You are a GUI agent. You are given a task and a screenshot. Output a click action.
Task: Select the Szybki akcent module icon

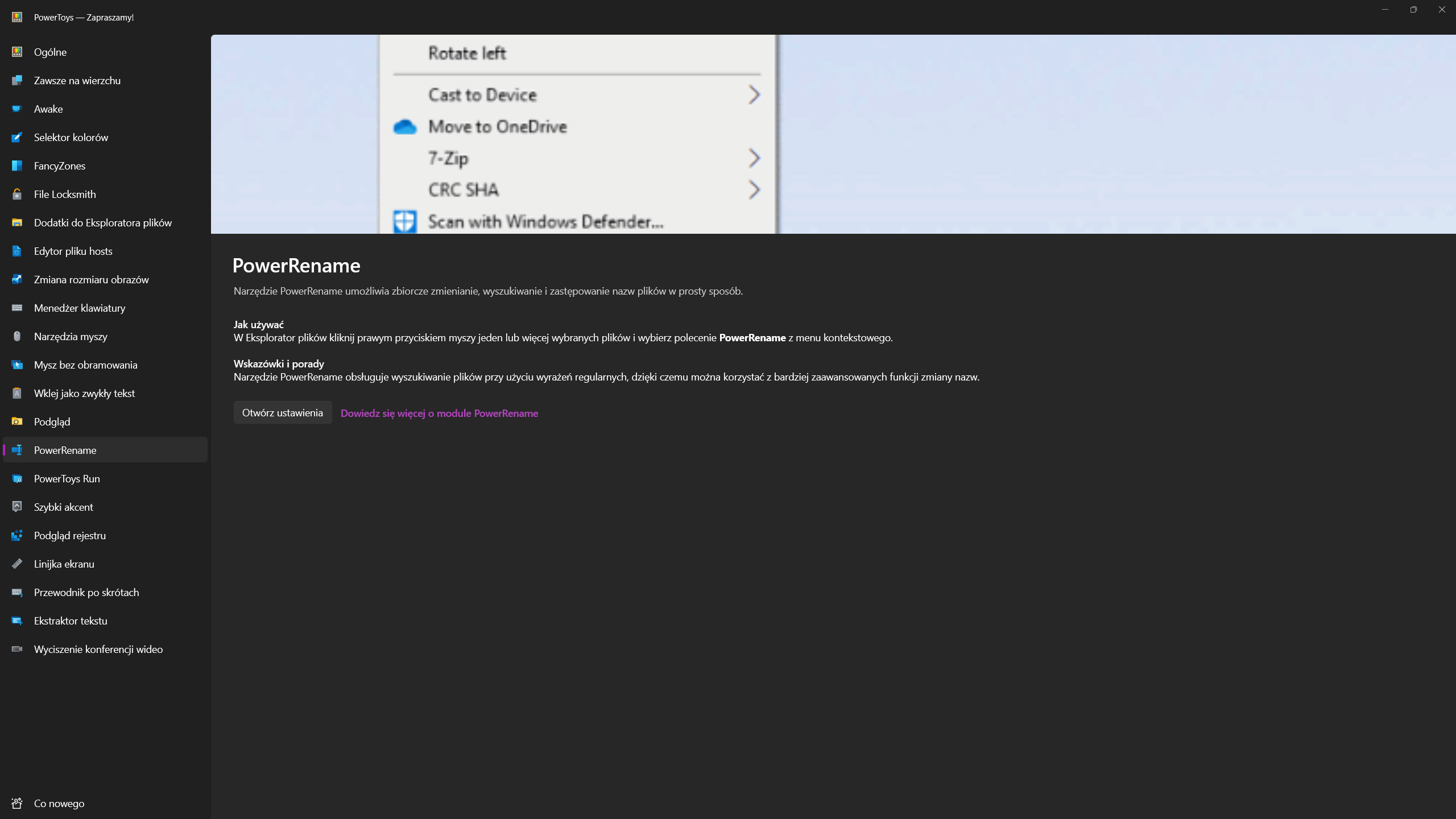pos(16,507)
